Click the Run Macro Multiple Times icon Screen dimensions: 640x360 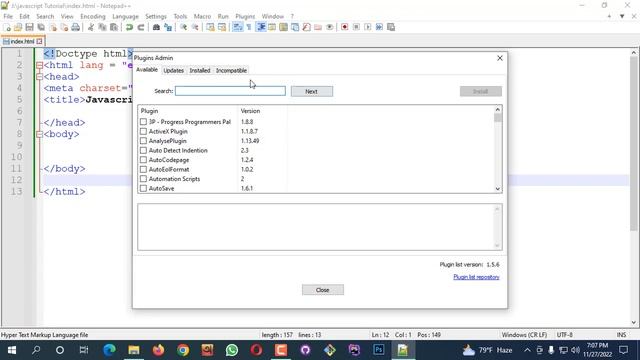(x=379, y=27)
